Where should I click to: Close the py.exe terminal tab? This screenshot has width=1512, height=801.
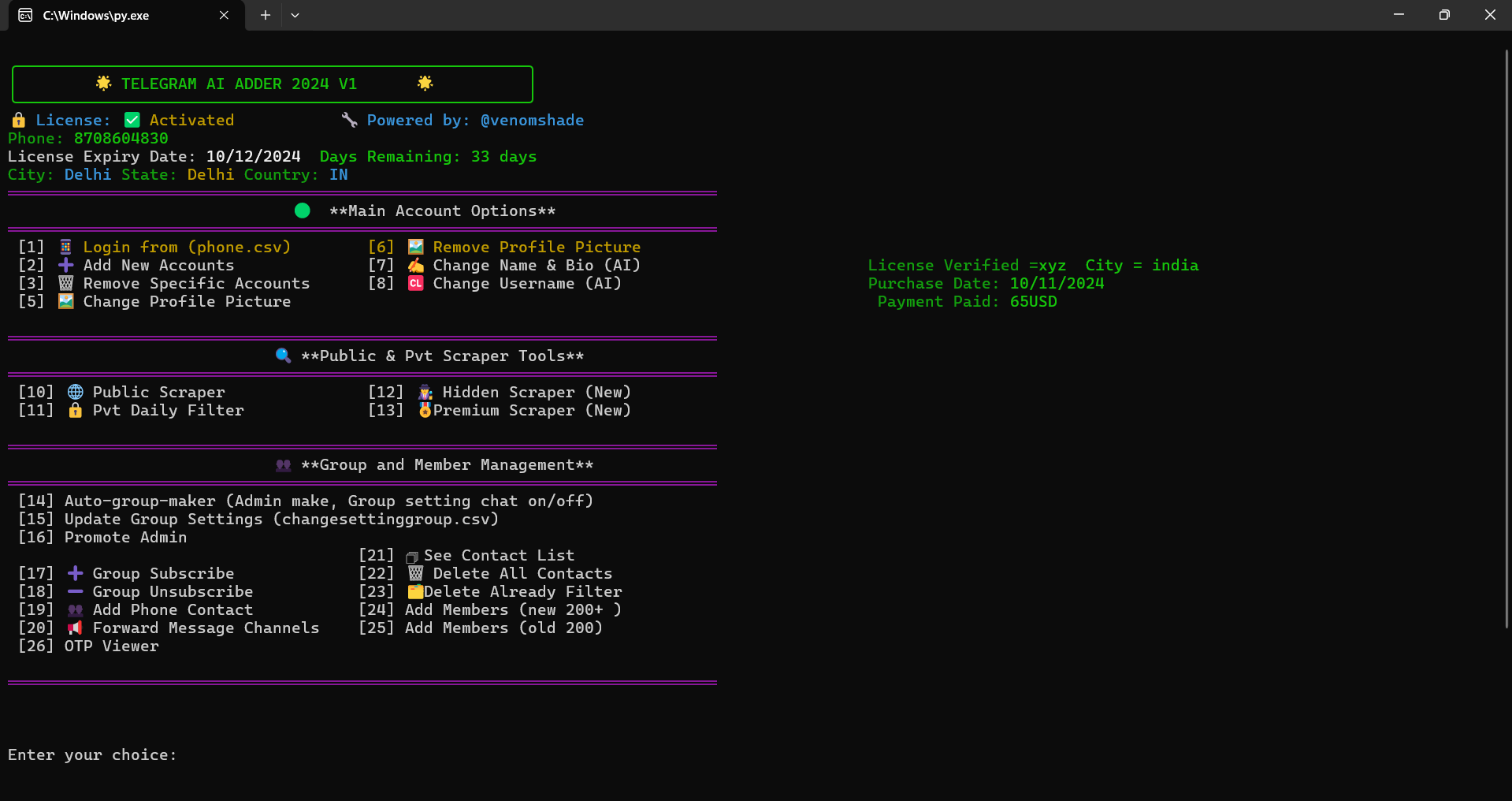pyautogui.click(x=224, y=15)
